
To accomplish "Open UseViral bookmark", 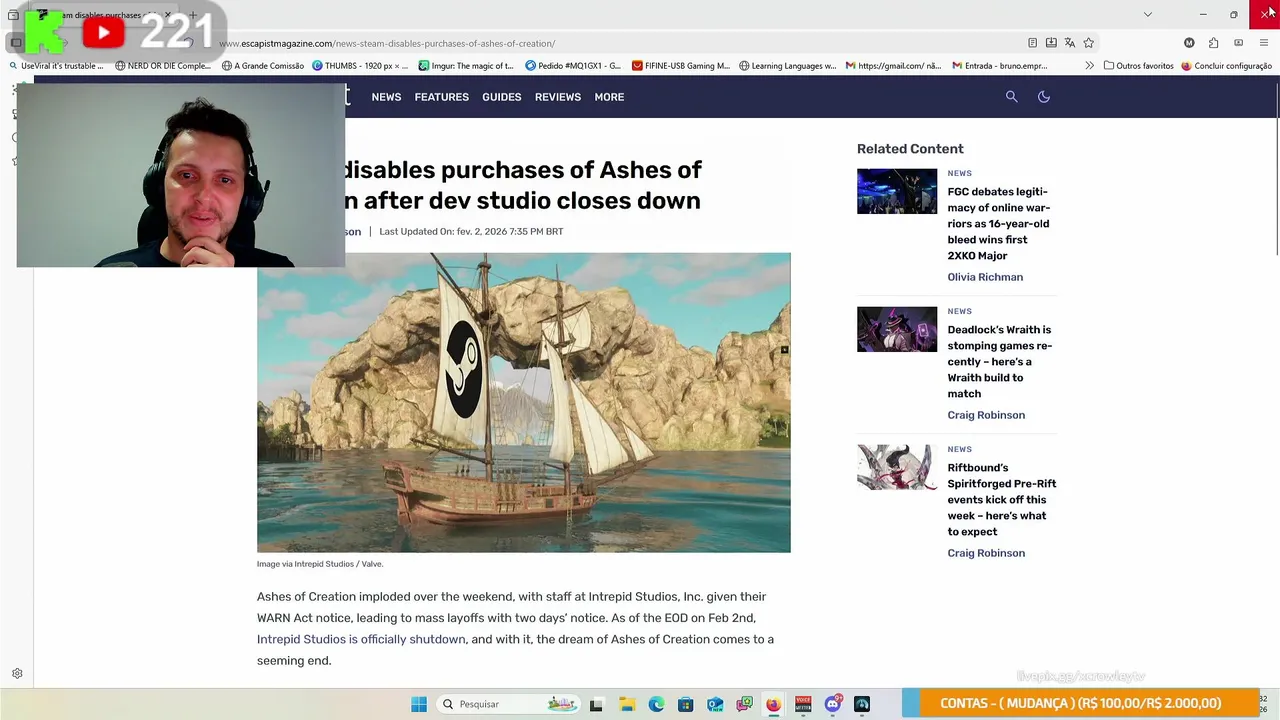I will coord(56,66).
